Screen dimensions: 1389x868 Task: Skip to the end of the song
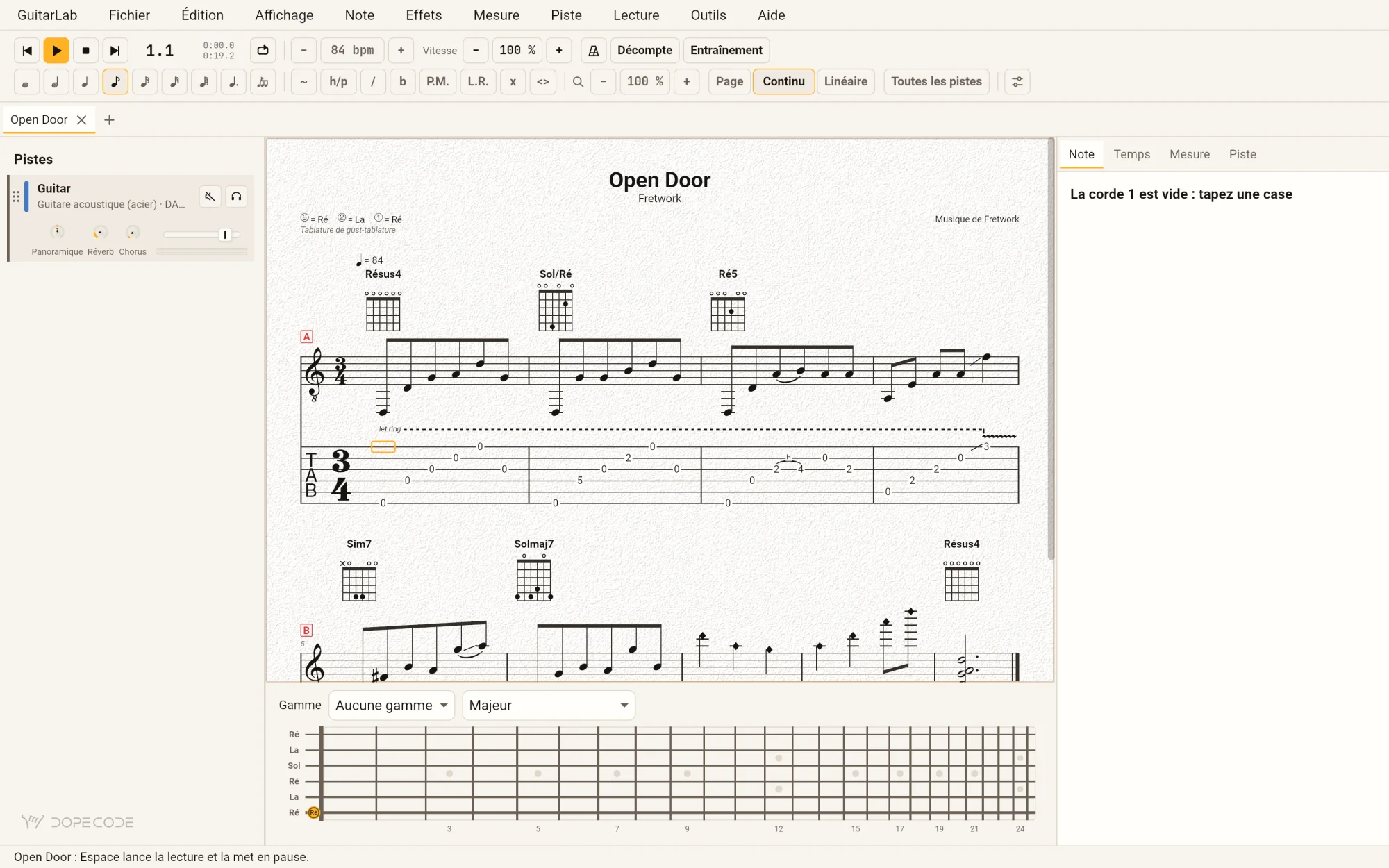point(115,51)
